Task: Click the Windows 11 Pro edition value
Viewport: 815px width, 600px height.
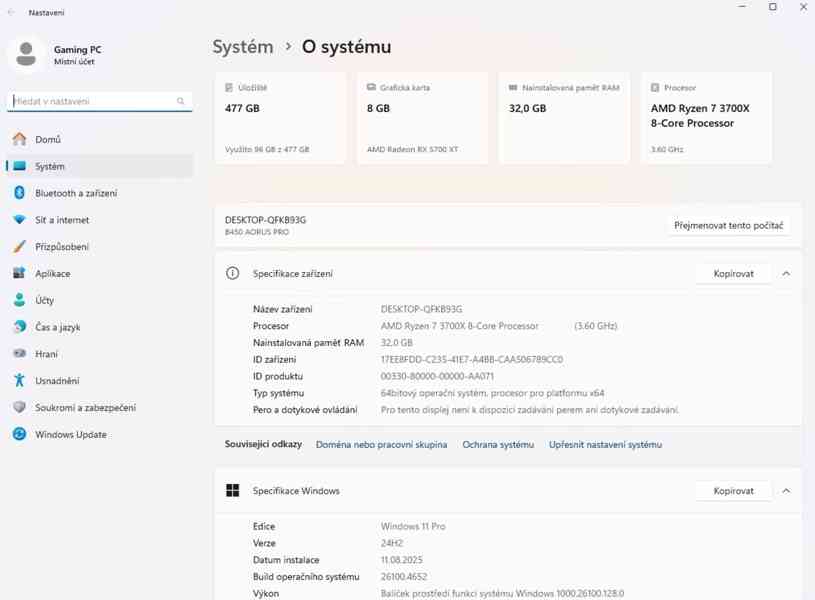Action: [x=413, y=526]
